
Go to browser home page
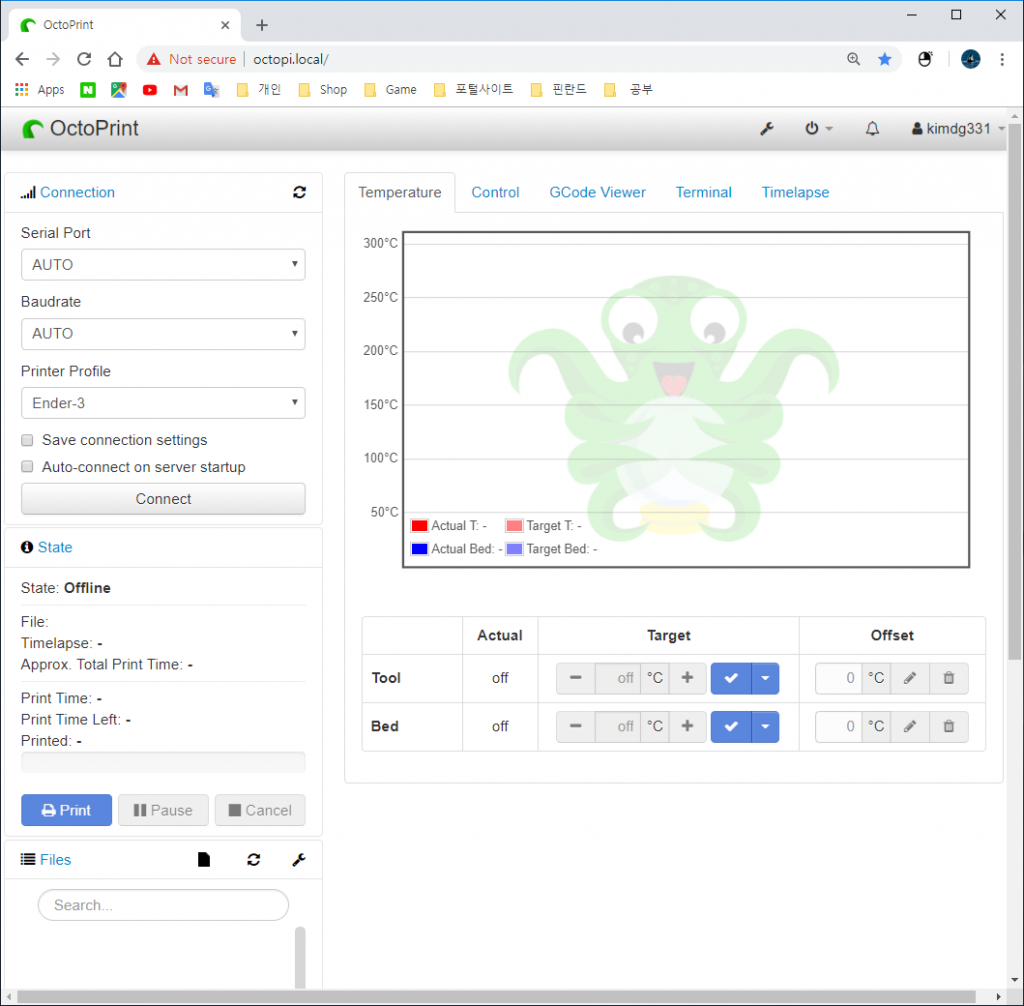115,59
